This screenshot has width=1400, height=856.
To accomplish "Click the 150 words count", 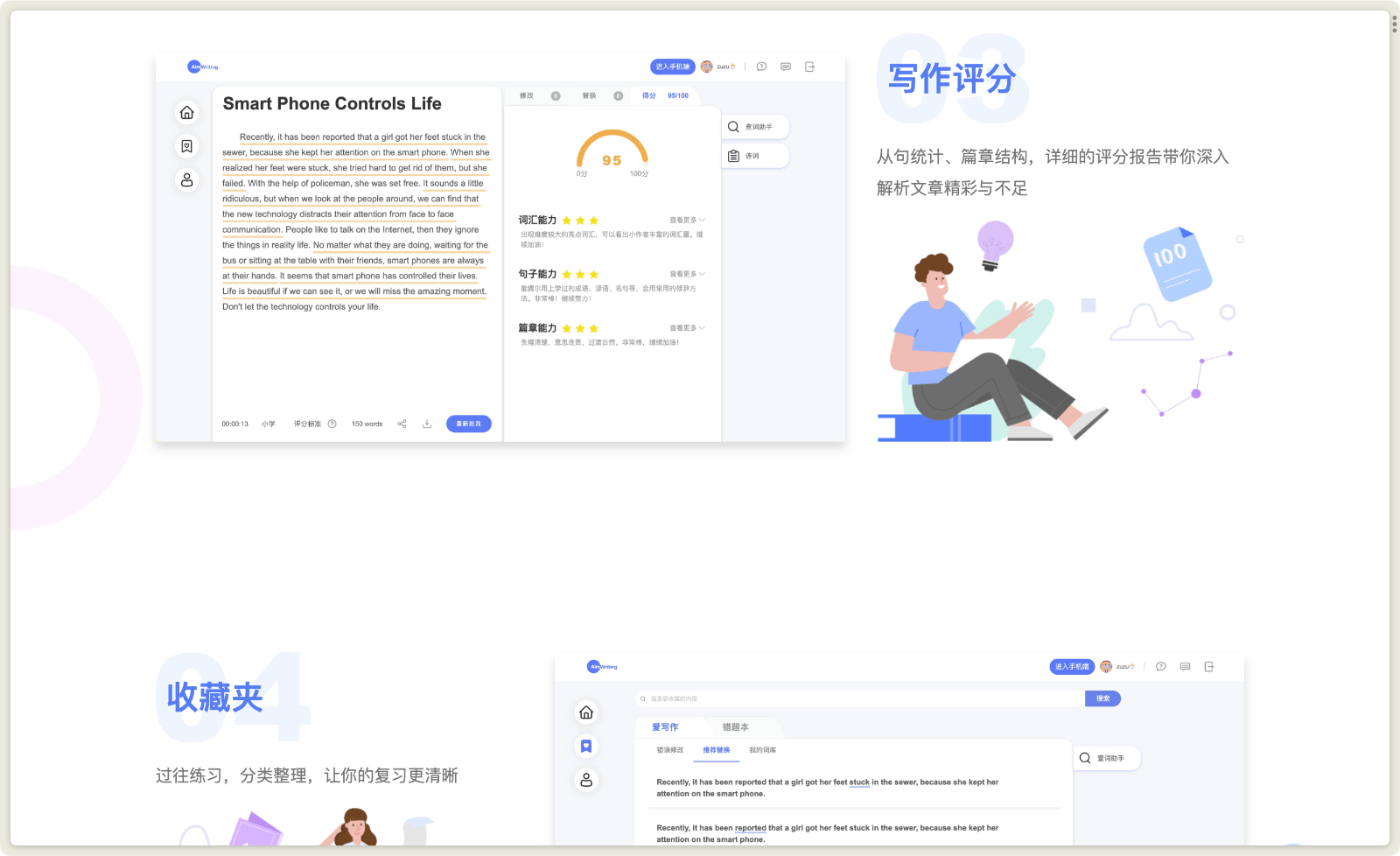I will (x=367, y=424).
